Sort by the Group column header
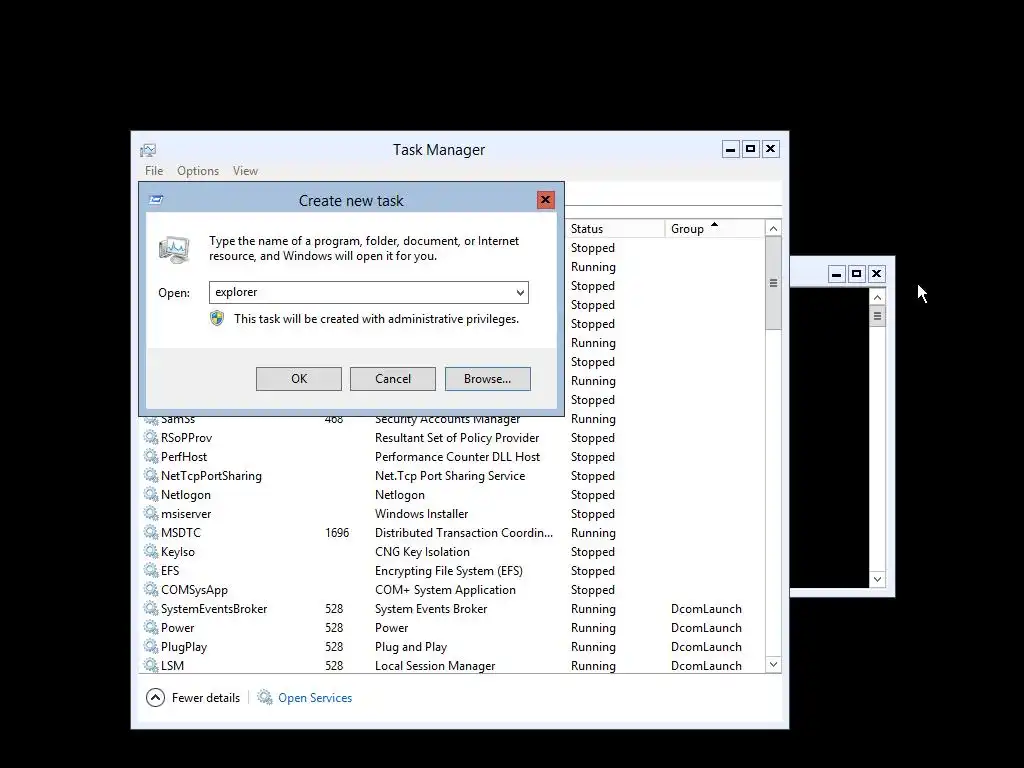 (x=714, y=229)
